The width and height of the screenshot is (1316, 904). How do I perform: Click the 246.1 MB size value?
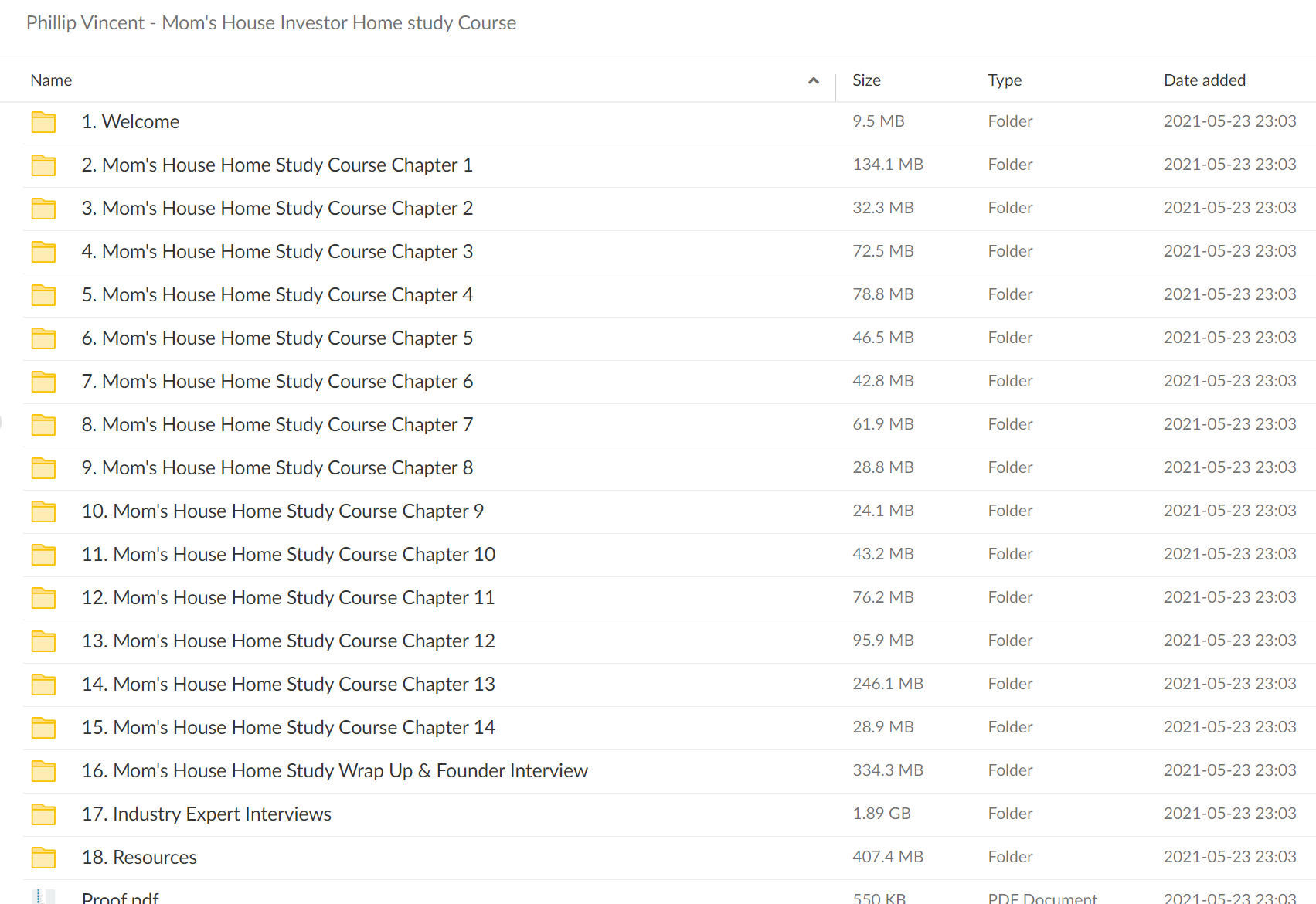(888, 684)
